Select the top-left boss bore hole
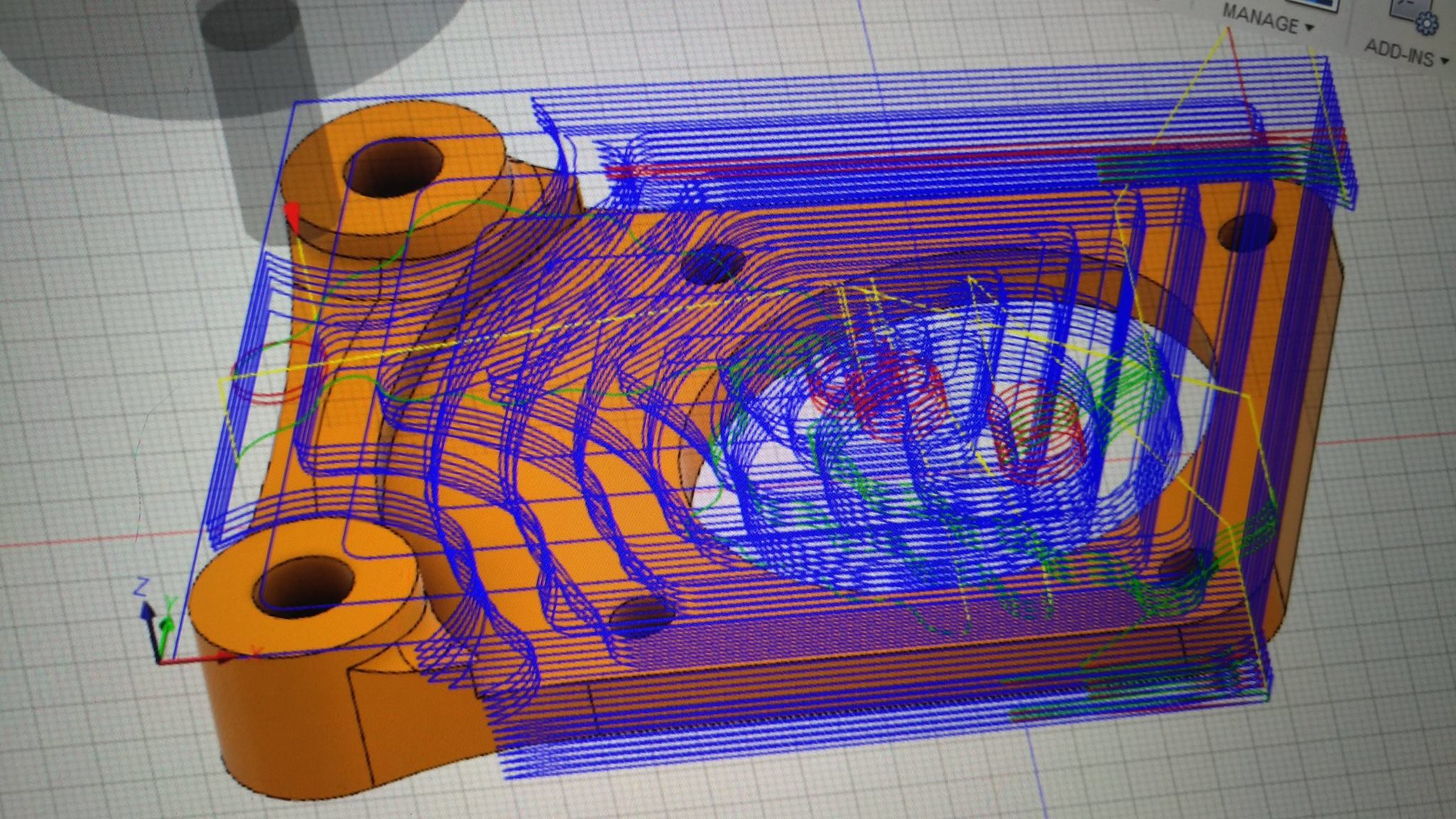The image size is (1456, 819). click(392, 166)
